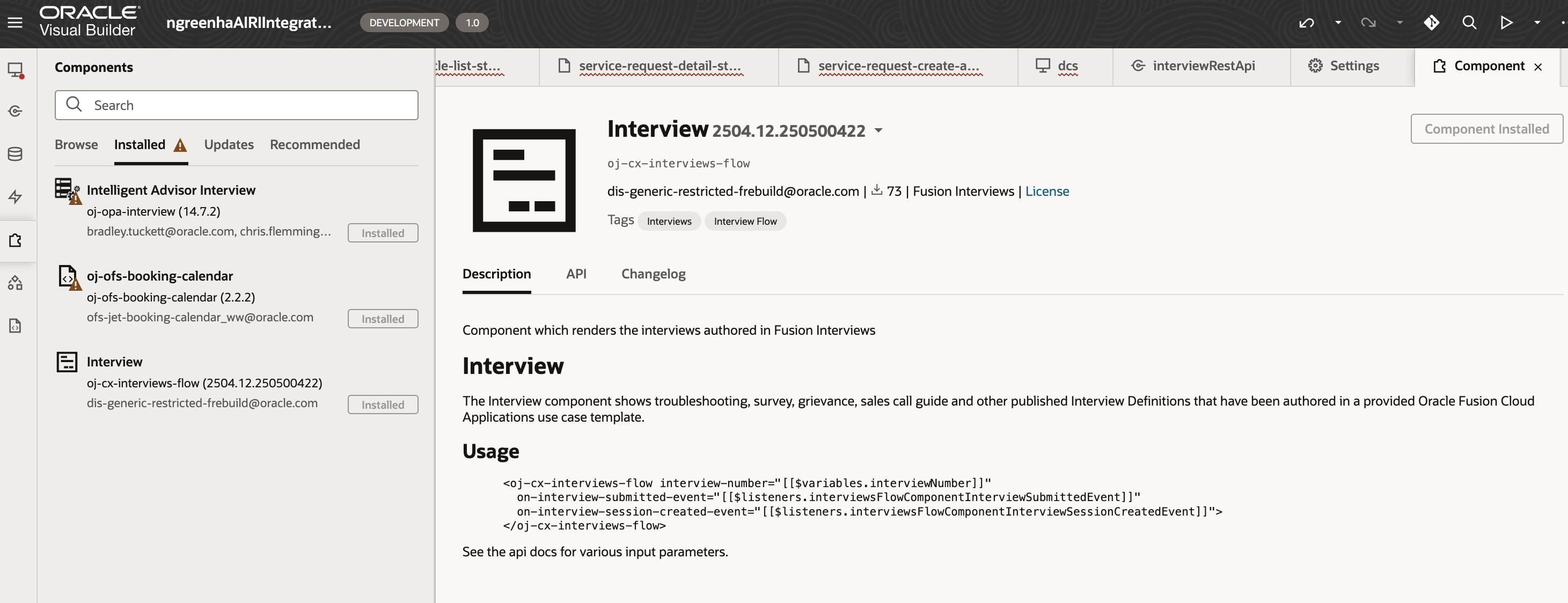Open the service-request-detail-st... editor tab
The height and width of the screenshot is (603, 1568).
[x=659, y=65]
